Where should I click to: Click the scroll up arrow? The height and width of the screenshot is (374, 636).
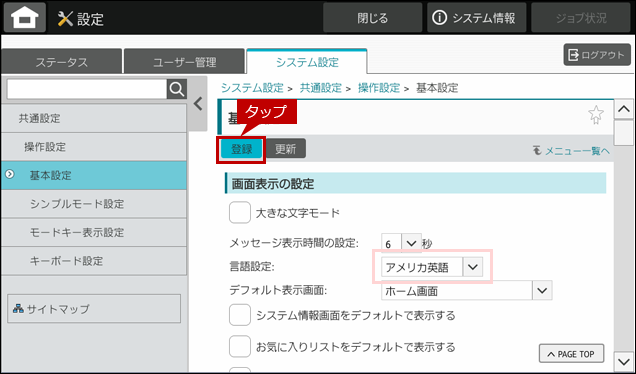pyautogui.click(x=623, y=109)
